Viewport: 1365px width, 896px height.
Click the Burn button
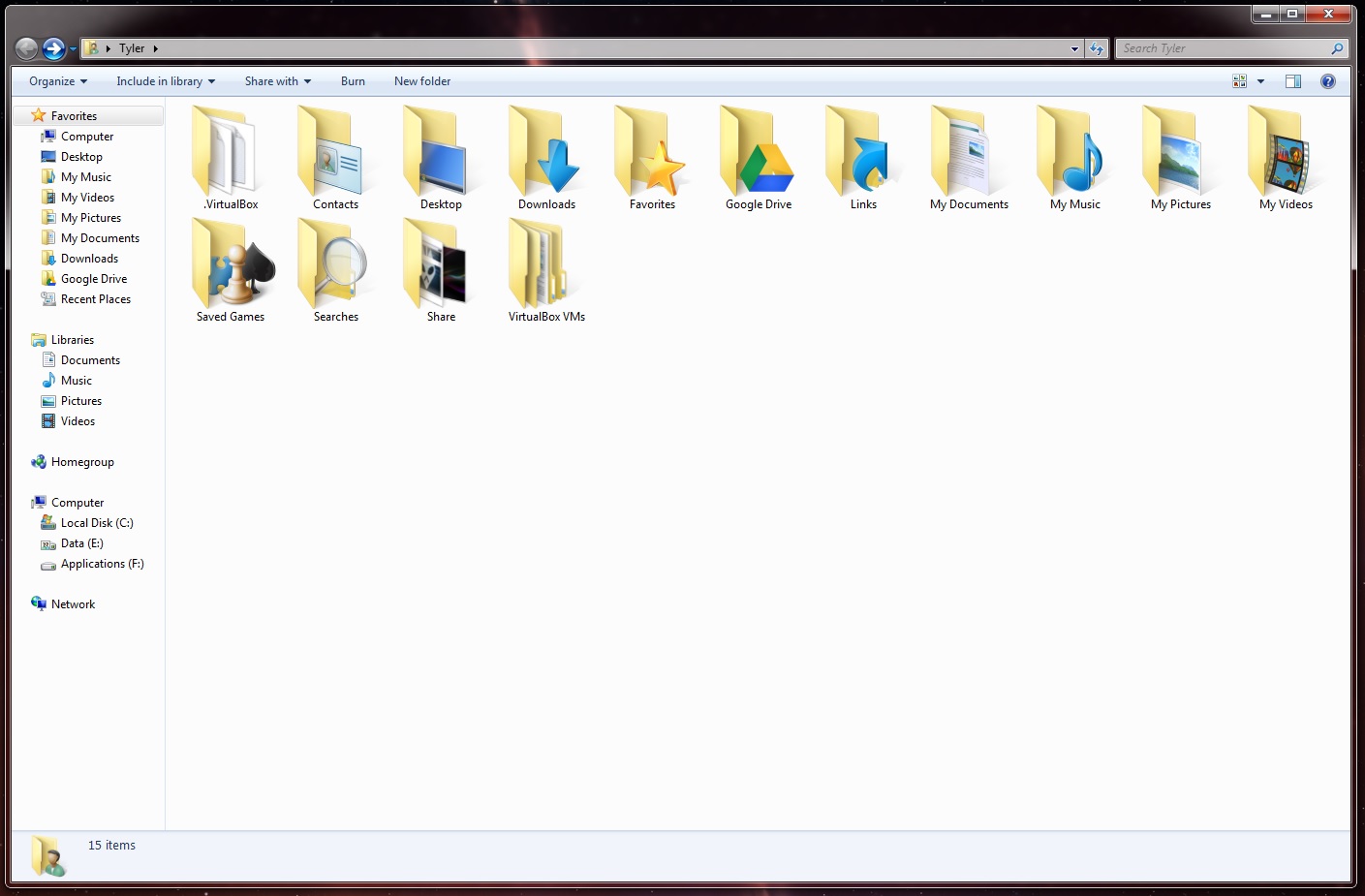[353, 81]
